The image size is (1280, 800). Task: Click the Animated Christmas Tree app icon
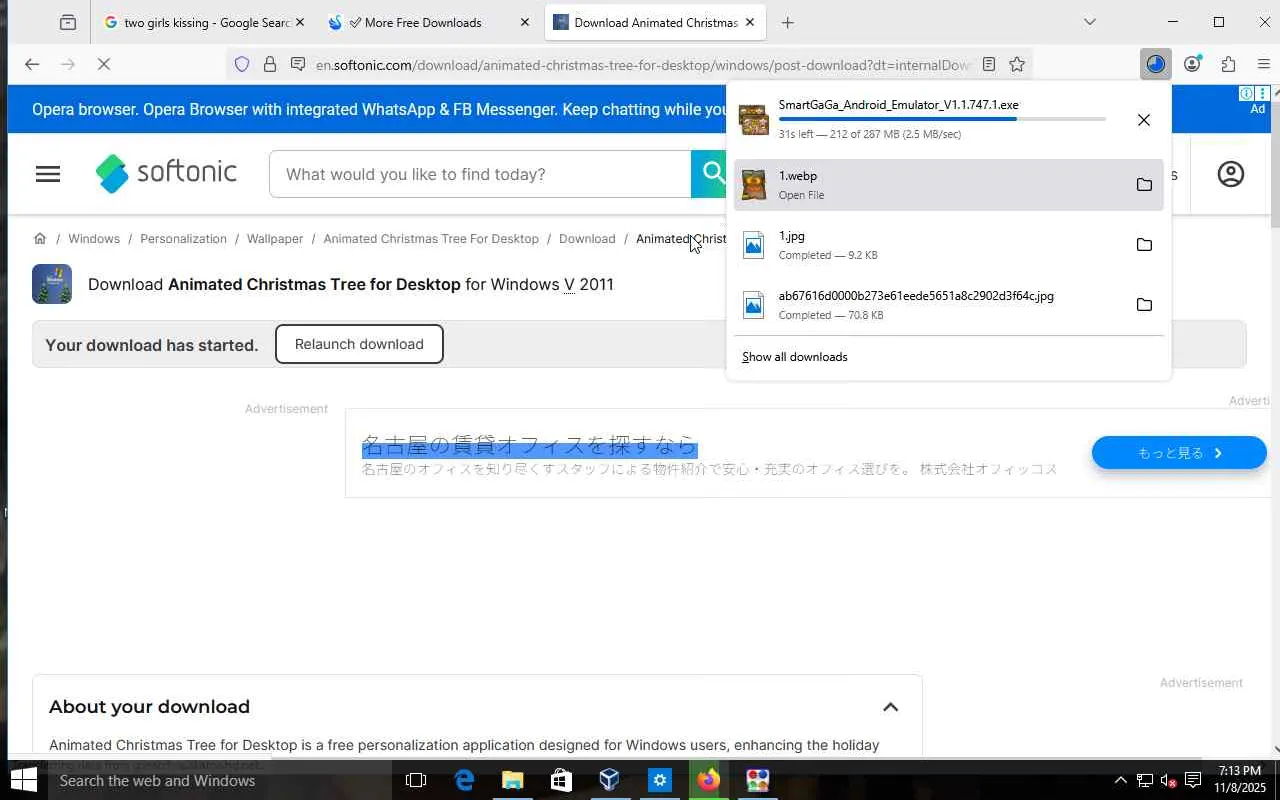pyautogui.click(x=52, y=284)
